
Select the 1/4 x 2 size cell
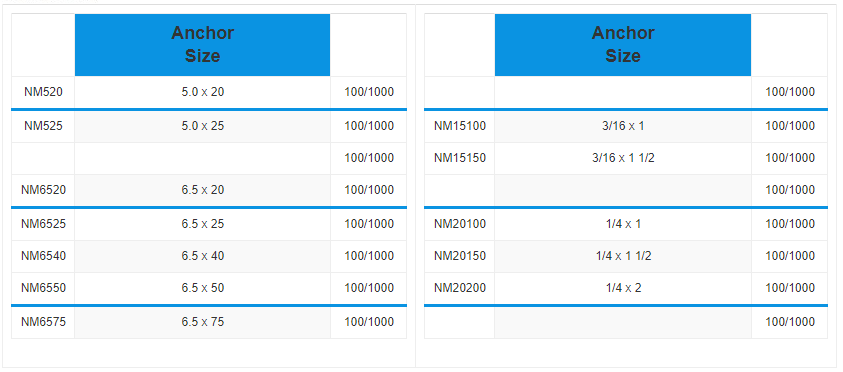623,288
